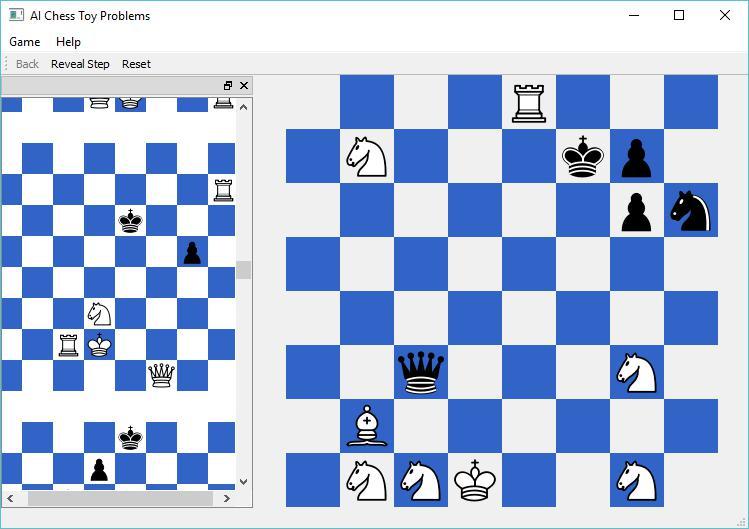This screenshot has width=749, height=529.
Task: Click the black king in the bottom side-panel problem
Action: (x=130, y=438)
